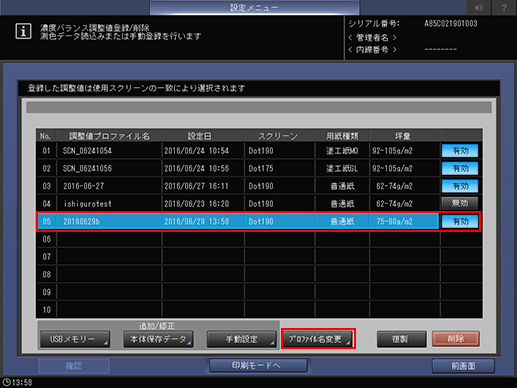Select the 設定メニュー header tab
The image size is (517, 388).
coord(255,8)
